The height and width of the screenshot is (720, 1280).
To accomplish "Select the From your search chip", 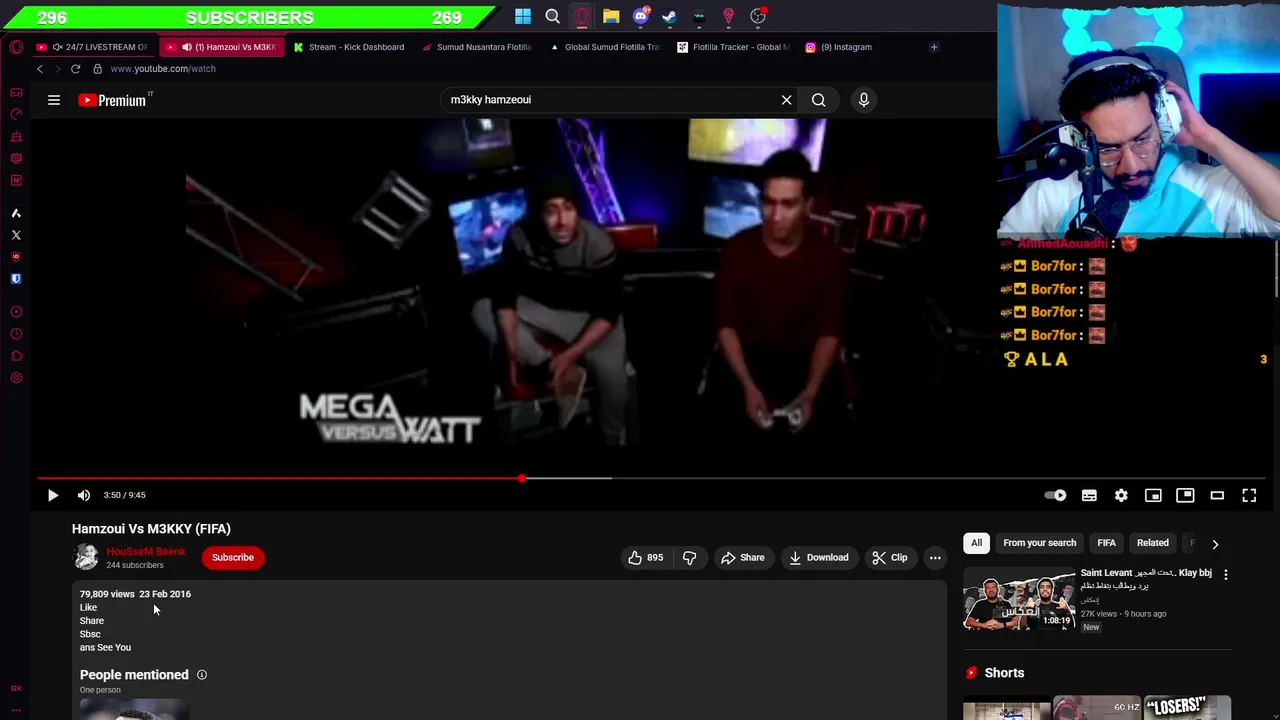I will tap(1039, 543).
